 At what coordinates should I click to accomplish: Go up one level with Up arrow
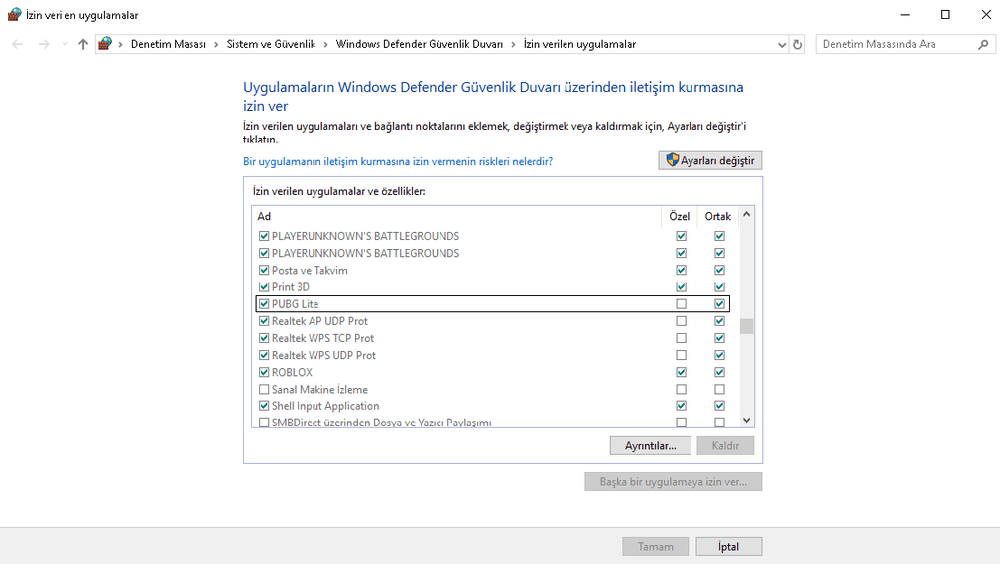coord(83,44)
